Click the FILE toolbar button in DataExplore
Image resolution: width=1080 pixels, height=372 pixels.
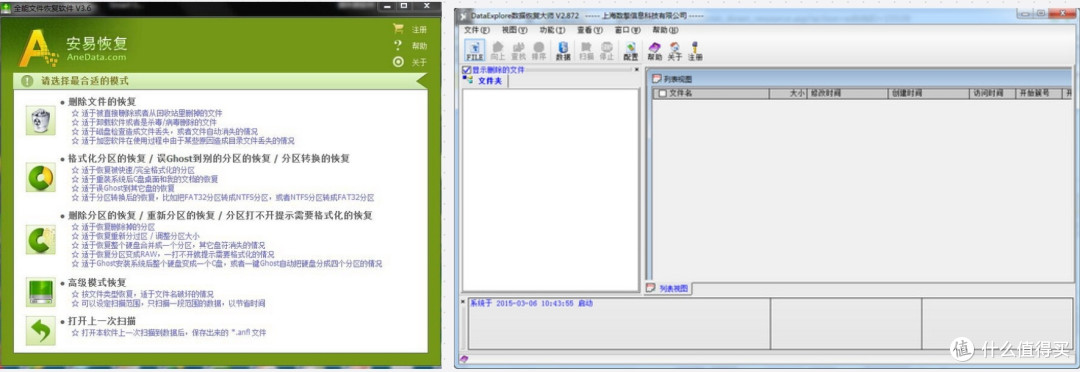pos(475,50)
